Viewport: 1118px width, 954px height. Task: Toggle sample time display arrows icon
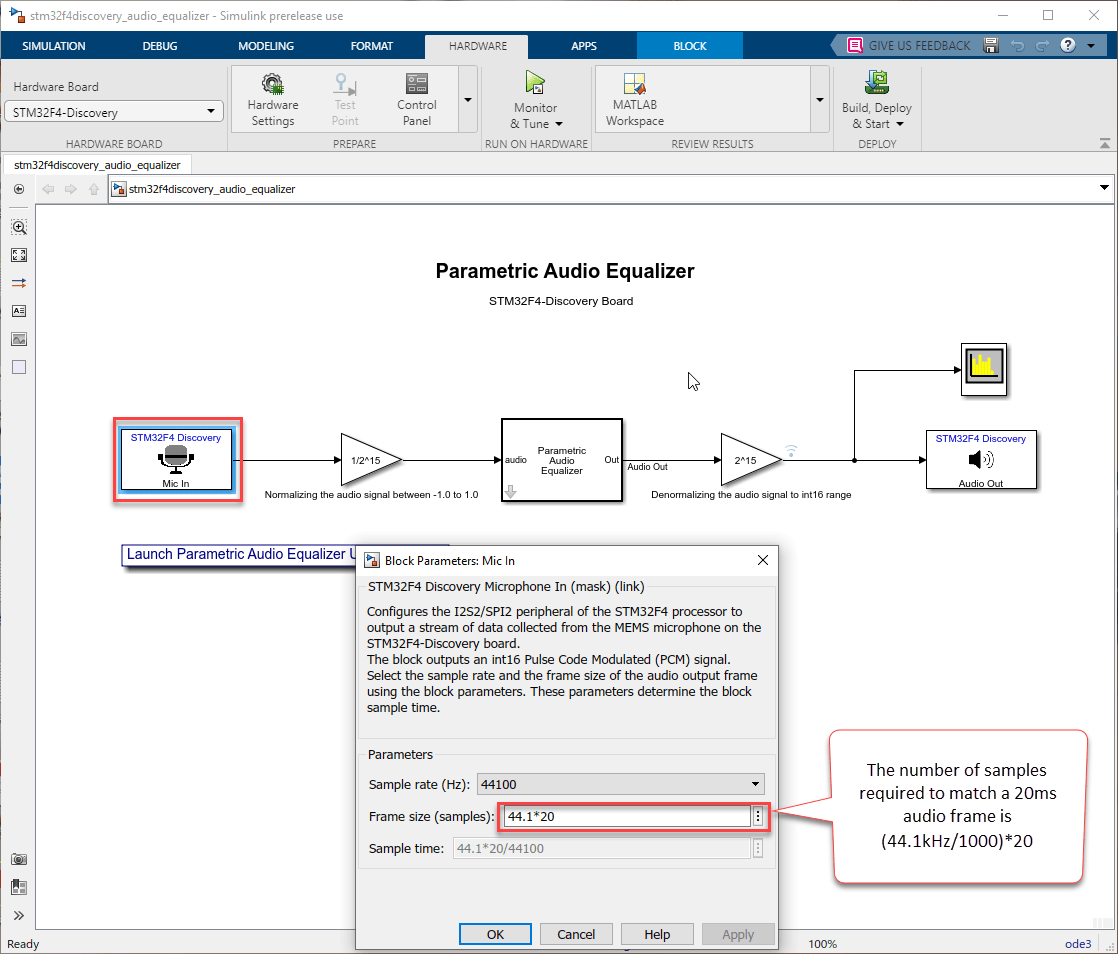[x=19, y=283]
